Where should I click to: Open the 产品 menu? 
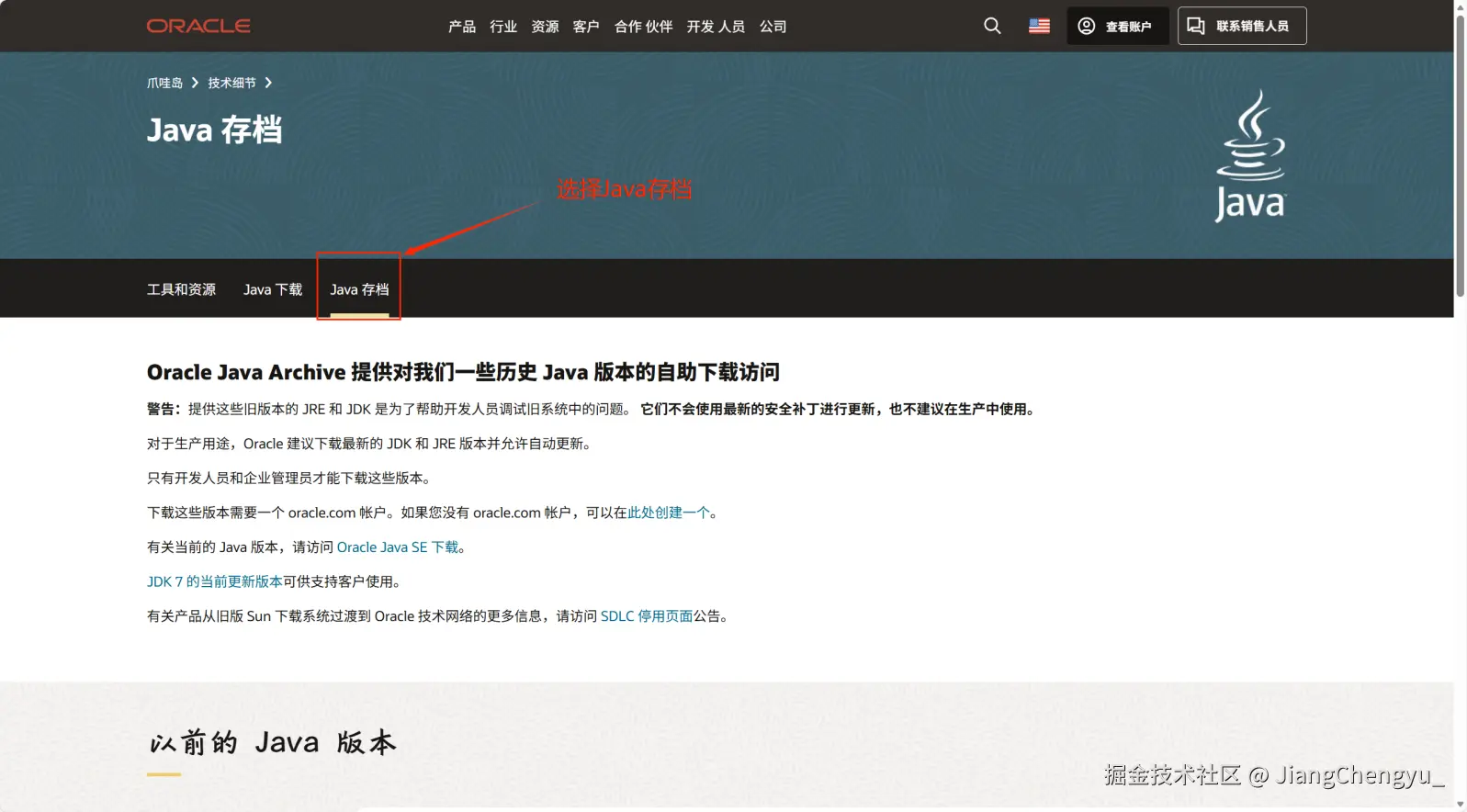[462, 27]
